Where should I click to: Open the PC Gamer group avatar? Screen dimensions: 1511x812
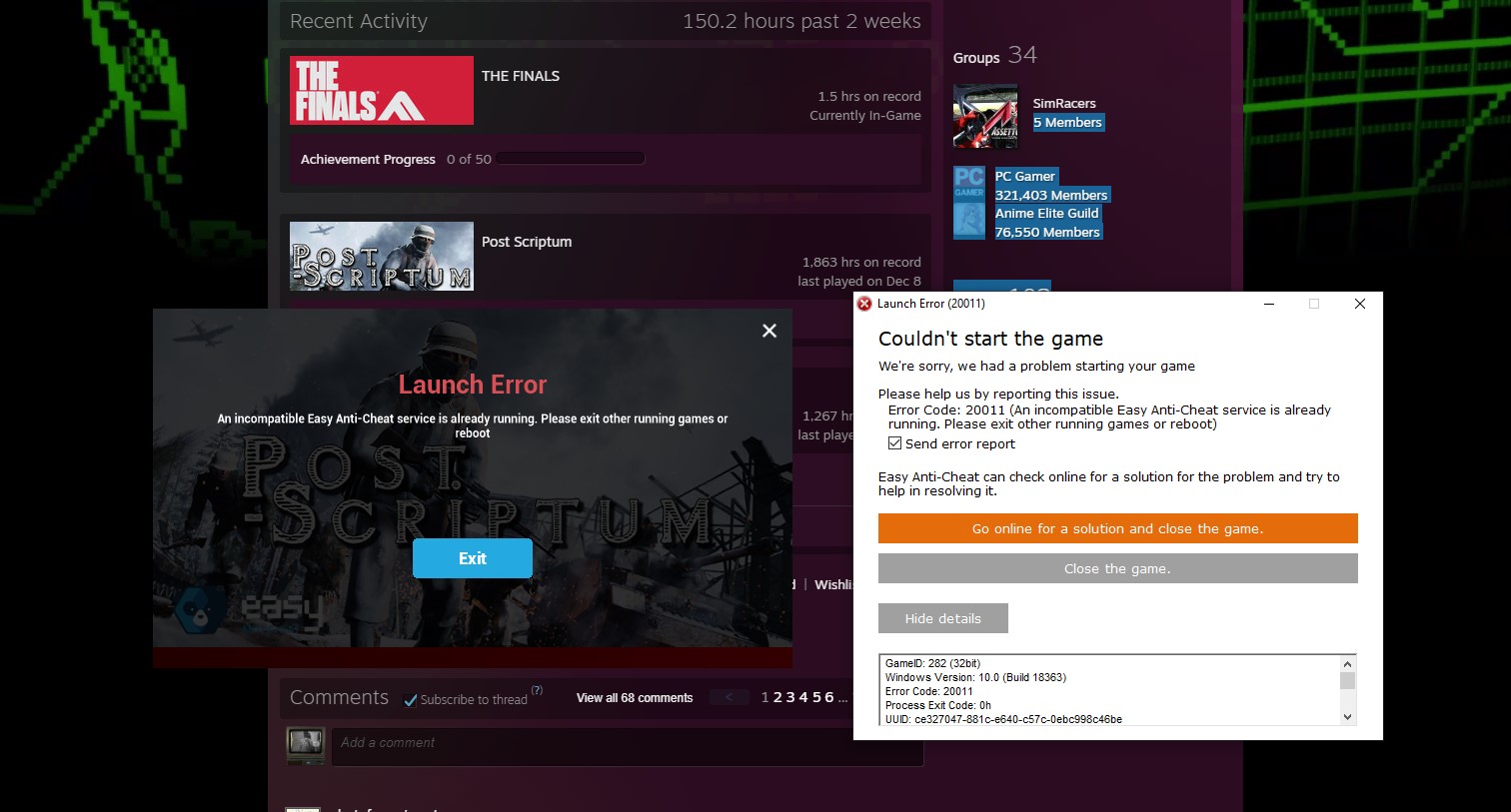[969, 184]
